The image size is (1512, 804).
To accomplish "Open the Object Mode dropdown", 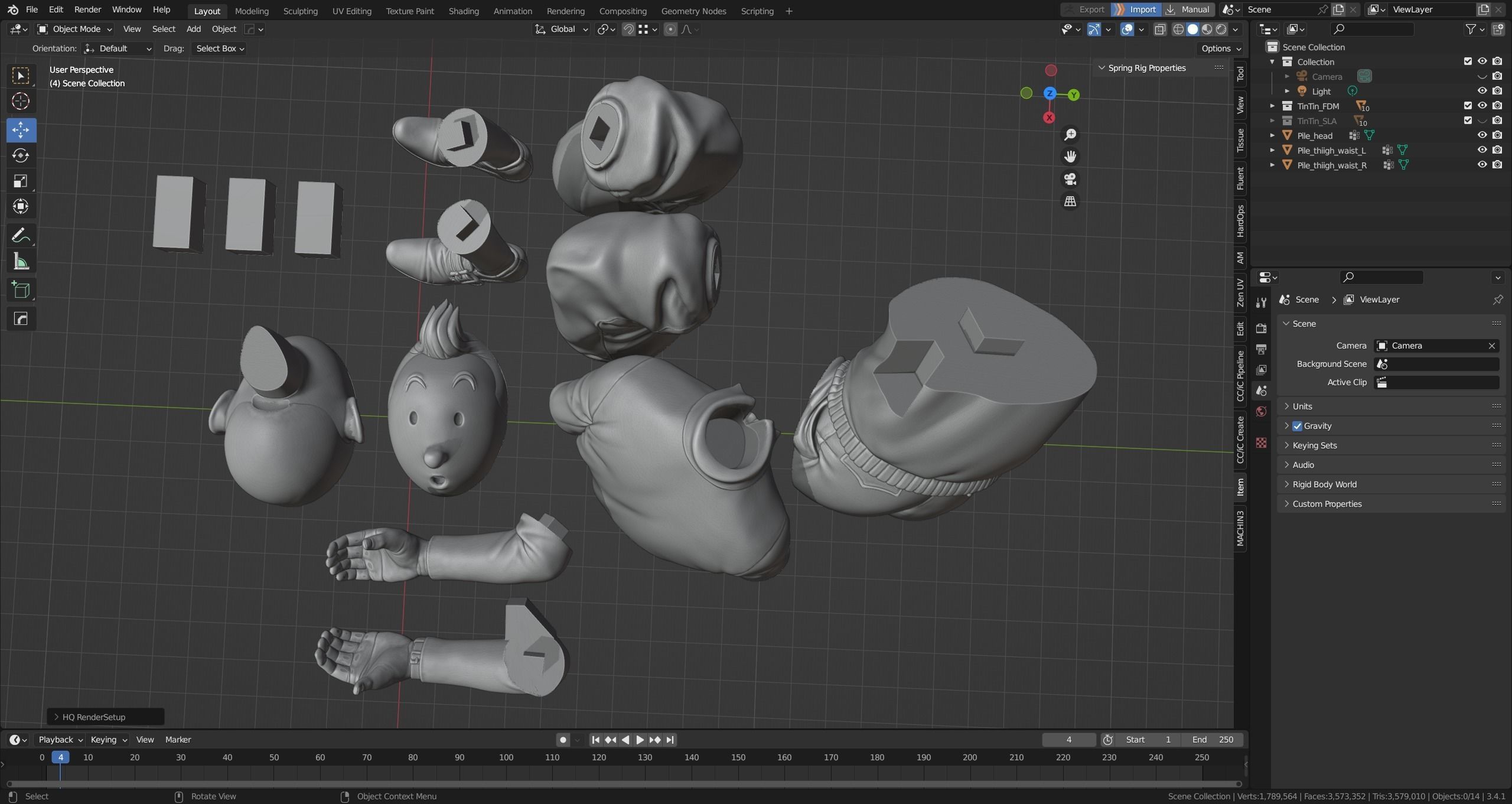I will coord(74,29).
